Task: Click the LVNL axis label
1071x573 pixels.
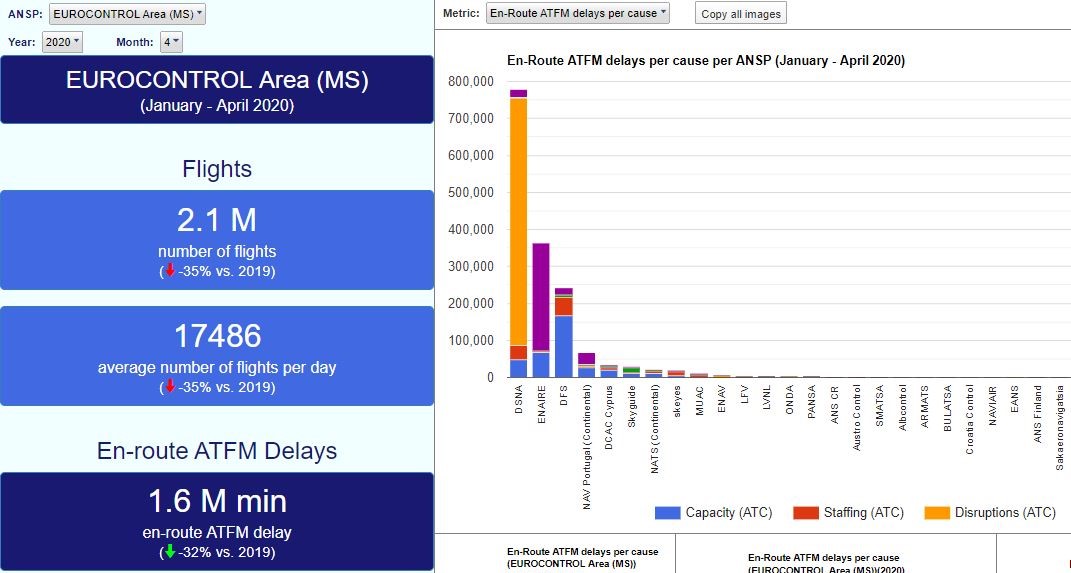Action: [767, 397]
